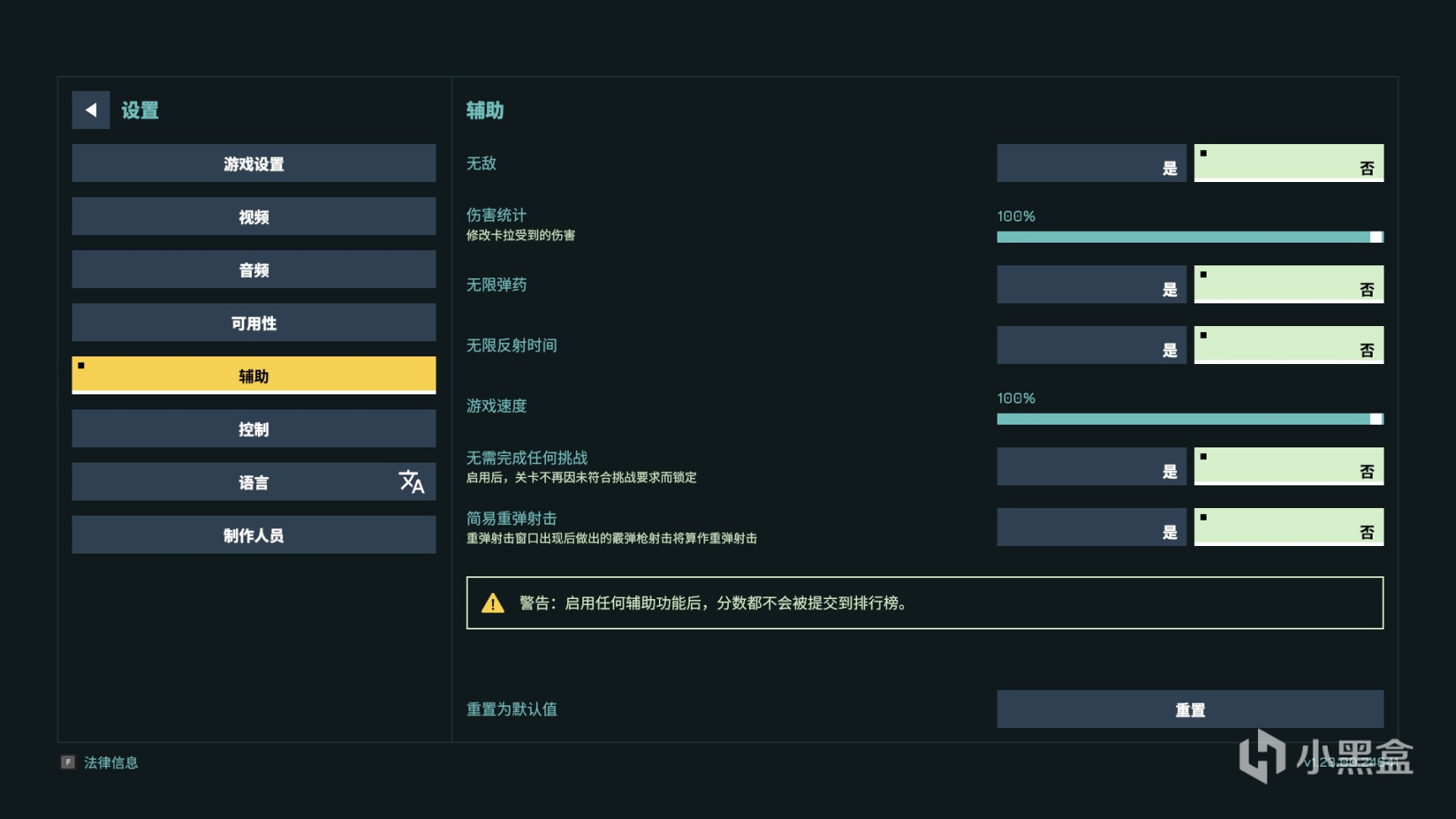The image size is (1456, 819).
Task: Open the 游戏设置 menu
Action: click(254, 163)
